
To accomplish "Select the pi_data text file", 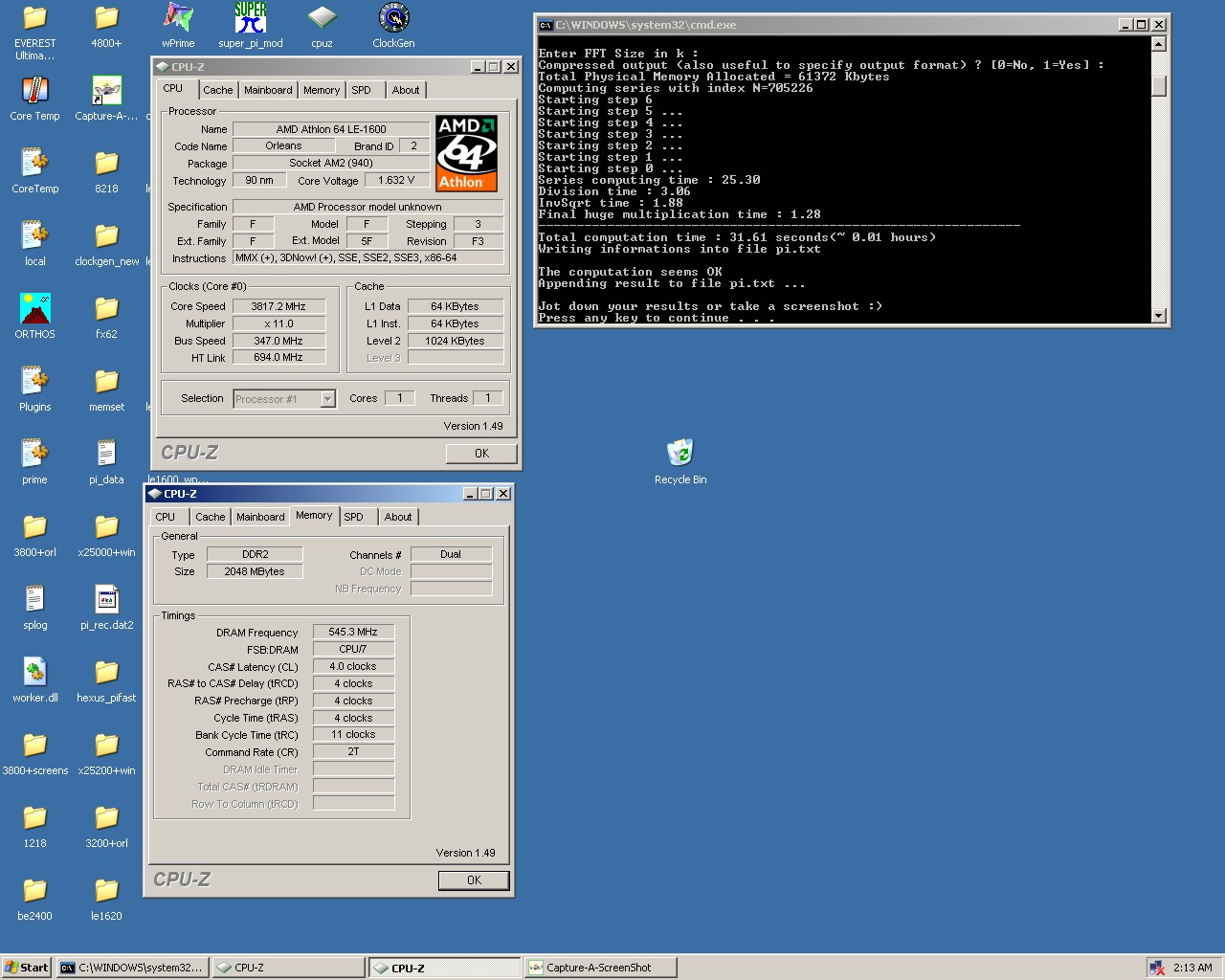I will [106, 462].
